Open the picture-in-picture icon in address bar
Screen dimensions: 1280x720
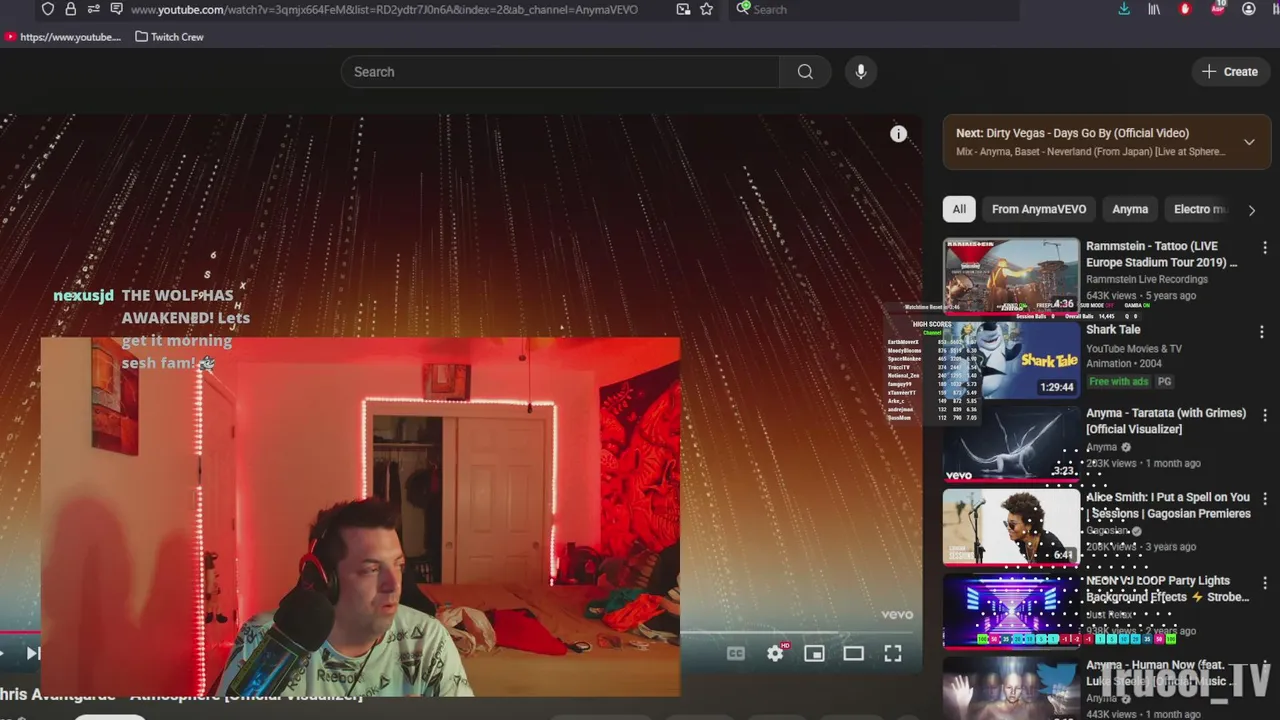pyautogui.click(x=683, y=9)
